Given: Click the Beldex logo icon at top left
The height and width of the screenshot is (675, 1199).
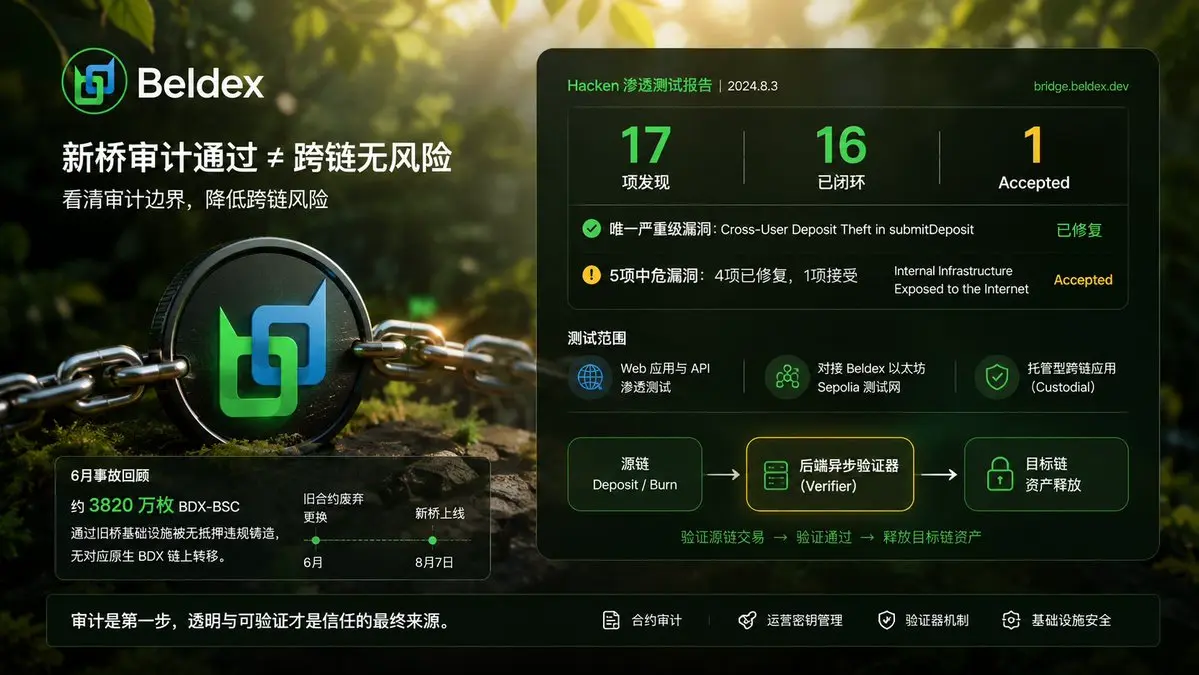Looking at the screenshot, I should tap(94, 81).
